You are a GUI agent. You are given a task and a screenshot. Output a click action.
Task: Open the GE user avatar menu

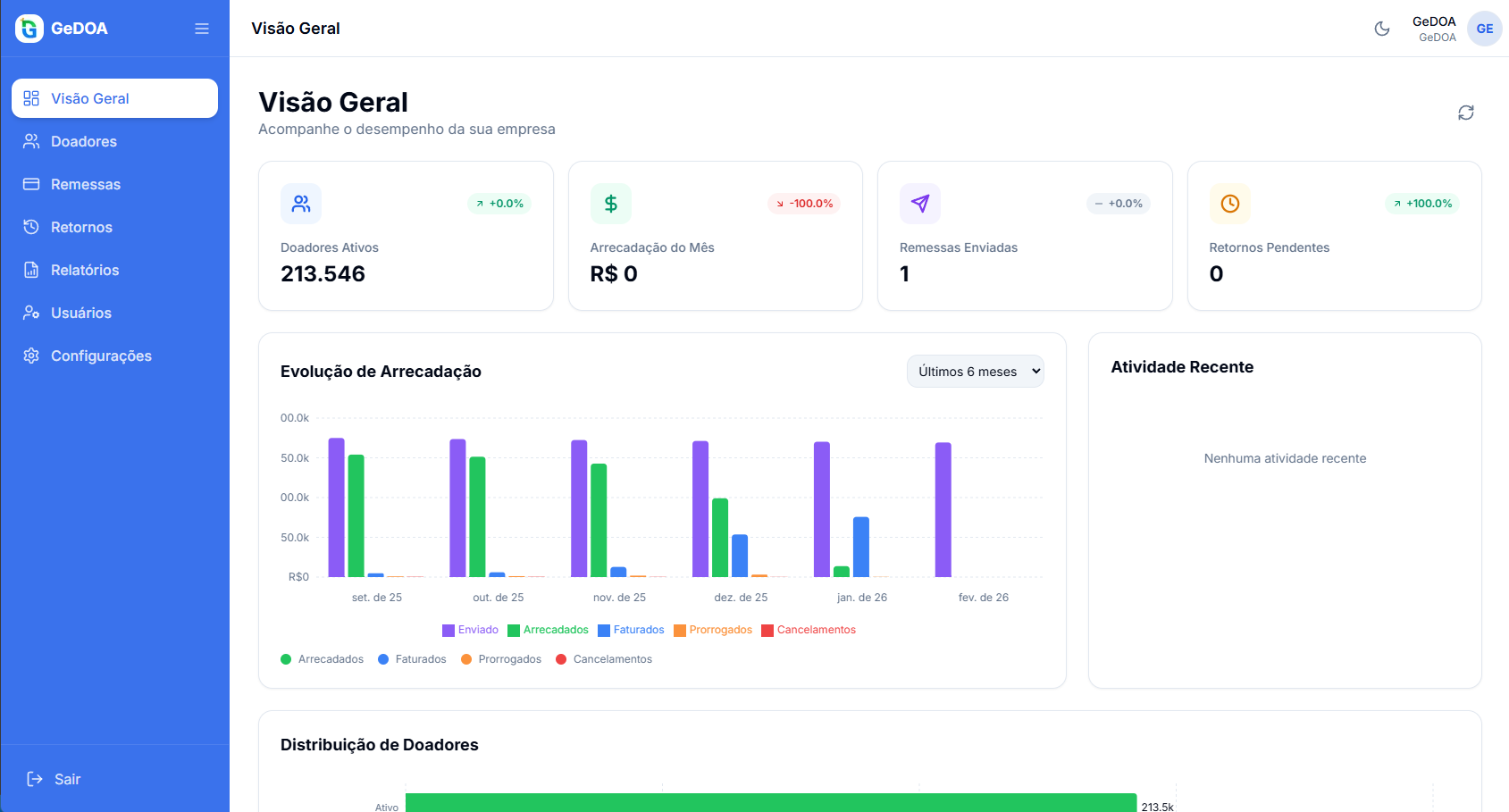(1484, 29)
